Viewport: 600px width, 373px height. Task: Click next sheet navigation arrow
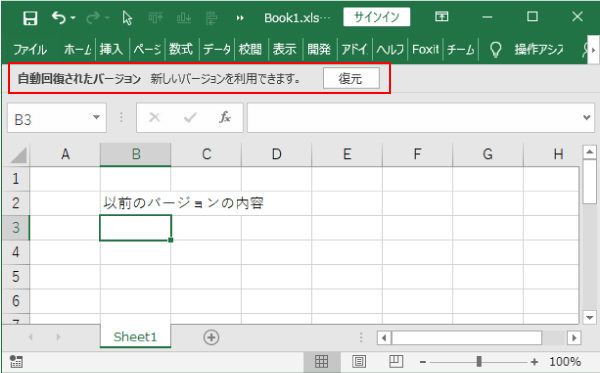[x=58, y=337]
